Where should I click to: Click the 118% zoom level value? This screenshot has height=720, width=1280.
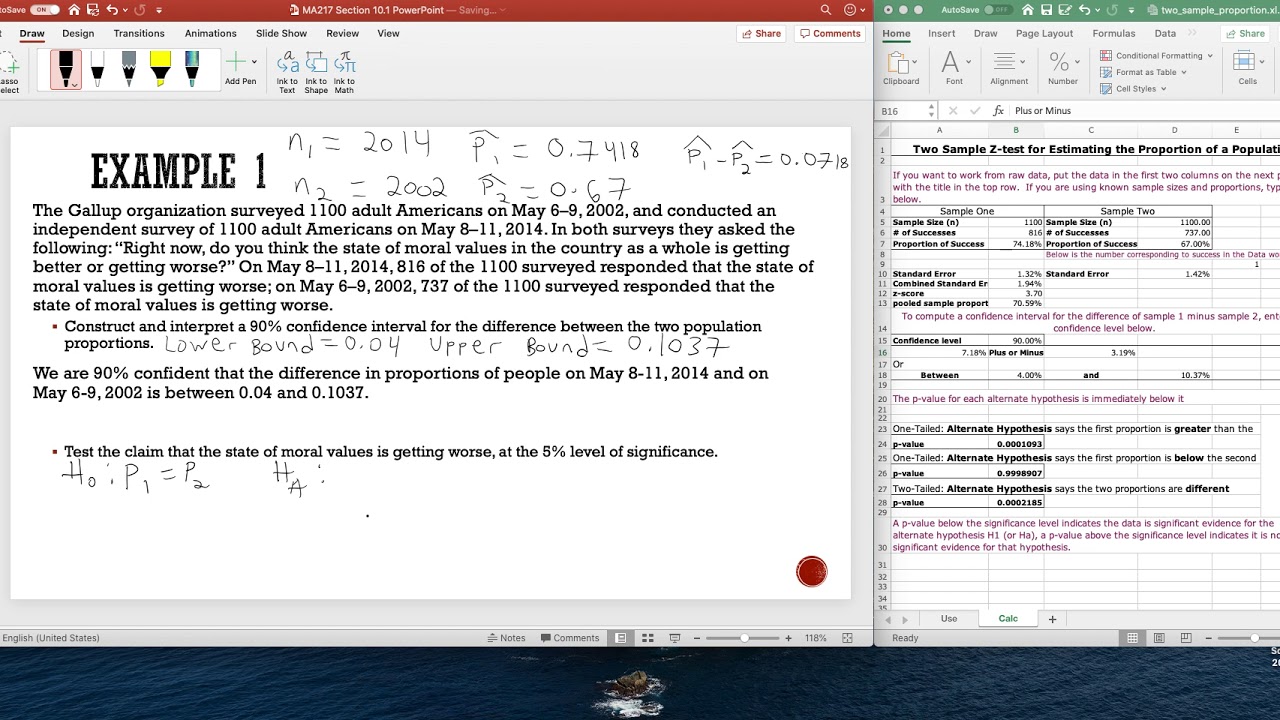pos(816,638)
